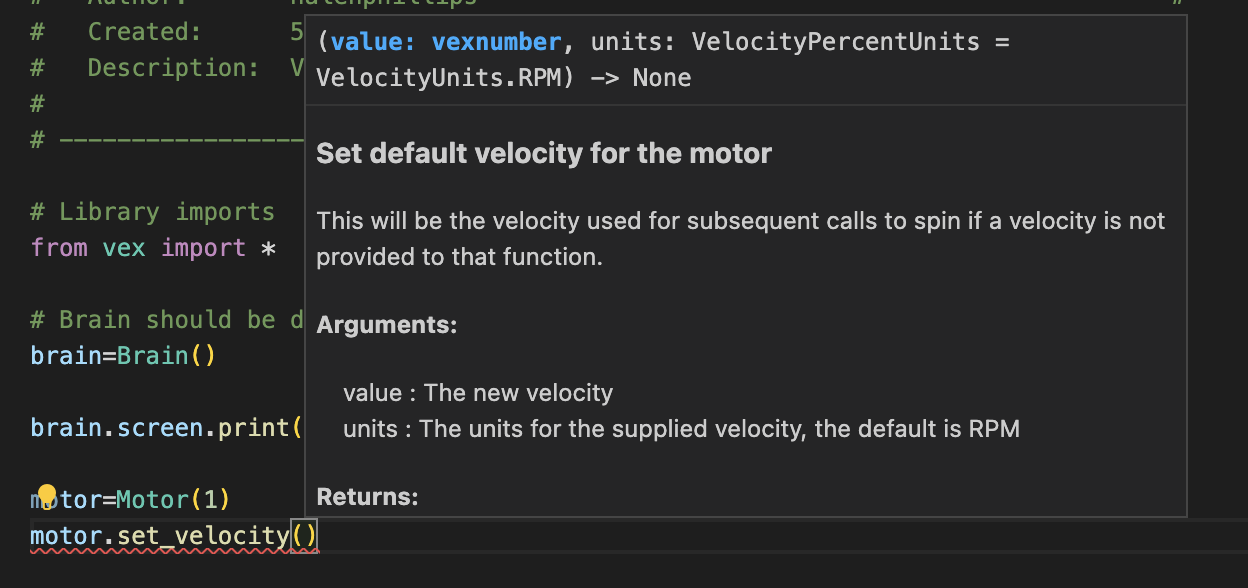The width and height of the screenshot is (1248, 588).
Task: Click the set_velocity method name in code
Action: [x=203, y=537]
